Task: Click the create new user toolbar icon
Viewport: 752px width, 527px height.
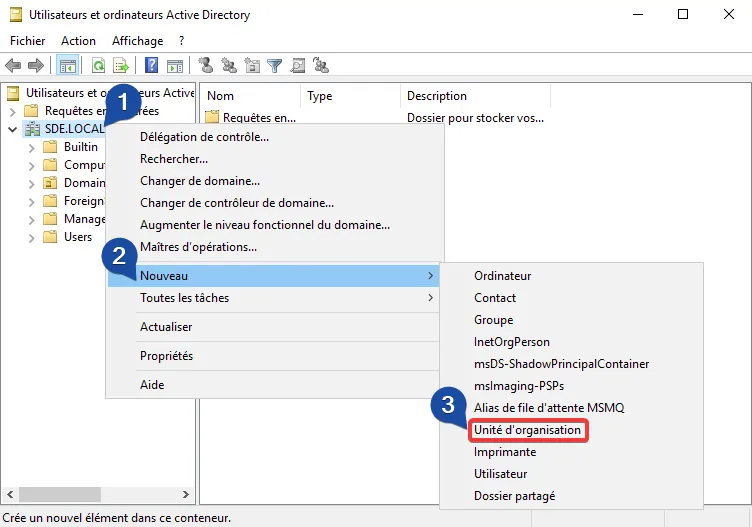Action: [x=206, y=66]
